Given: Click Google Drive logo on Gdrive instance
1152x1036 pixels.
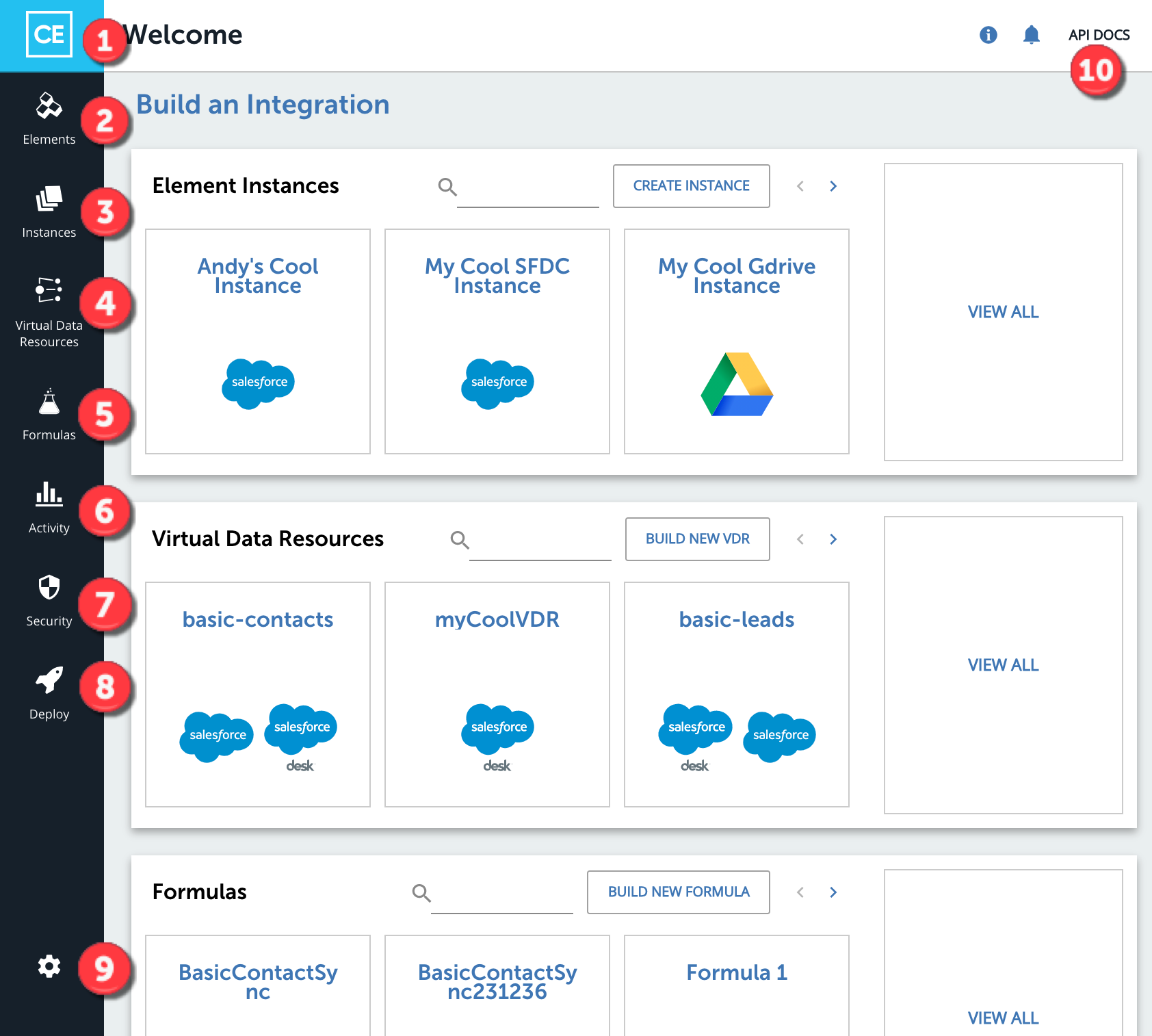Looking at the screenshot, I should [737, 384].
